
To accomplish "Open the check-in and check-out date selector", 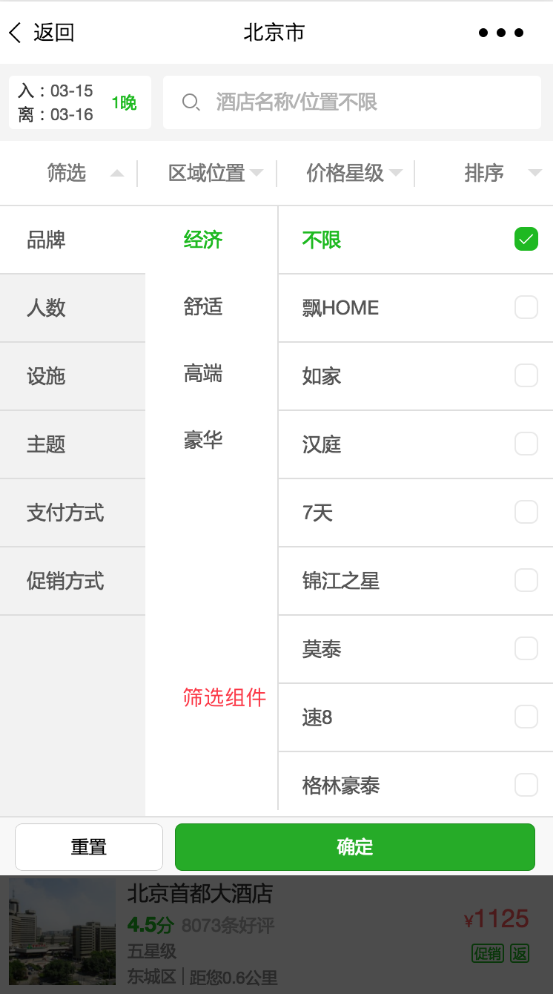I will (x=80, y=102).
